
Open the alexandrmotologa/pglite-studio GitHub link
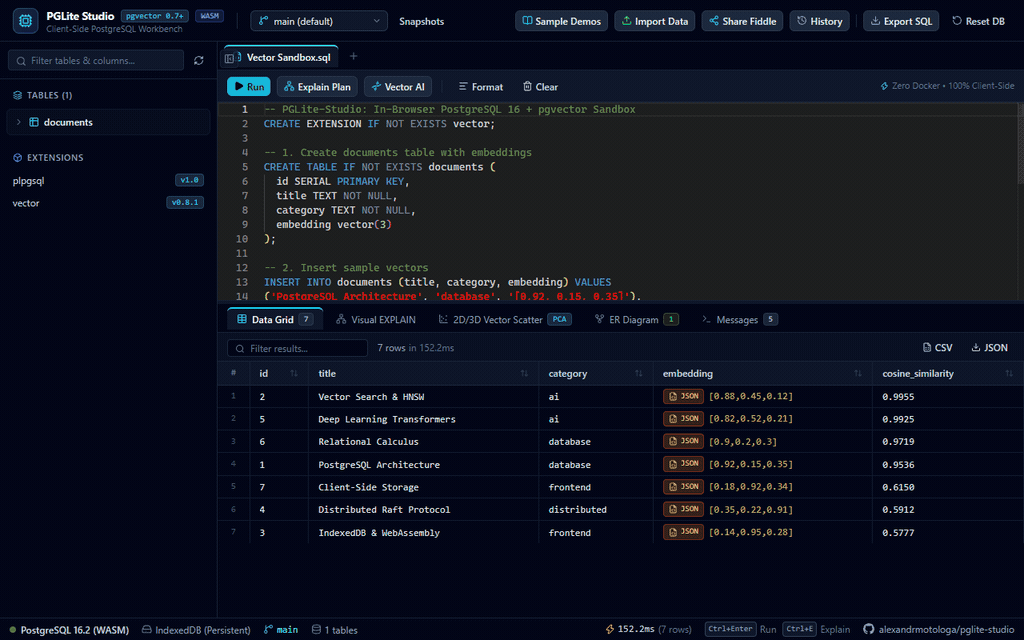[938, 630]
